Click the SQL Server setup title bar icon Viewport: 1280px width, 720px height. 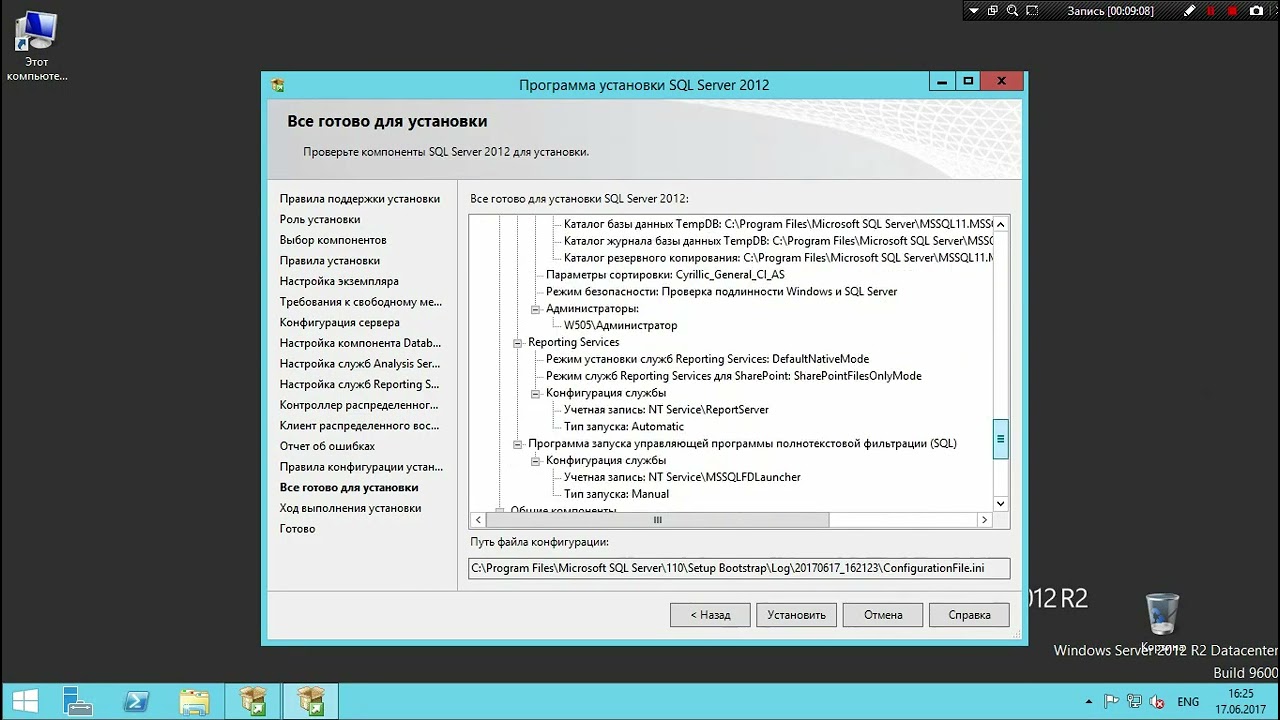[x=278, y=85]
